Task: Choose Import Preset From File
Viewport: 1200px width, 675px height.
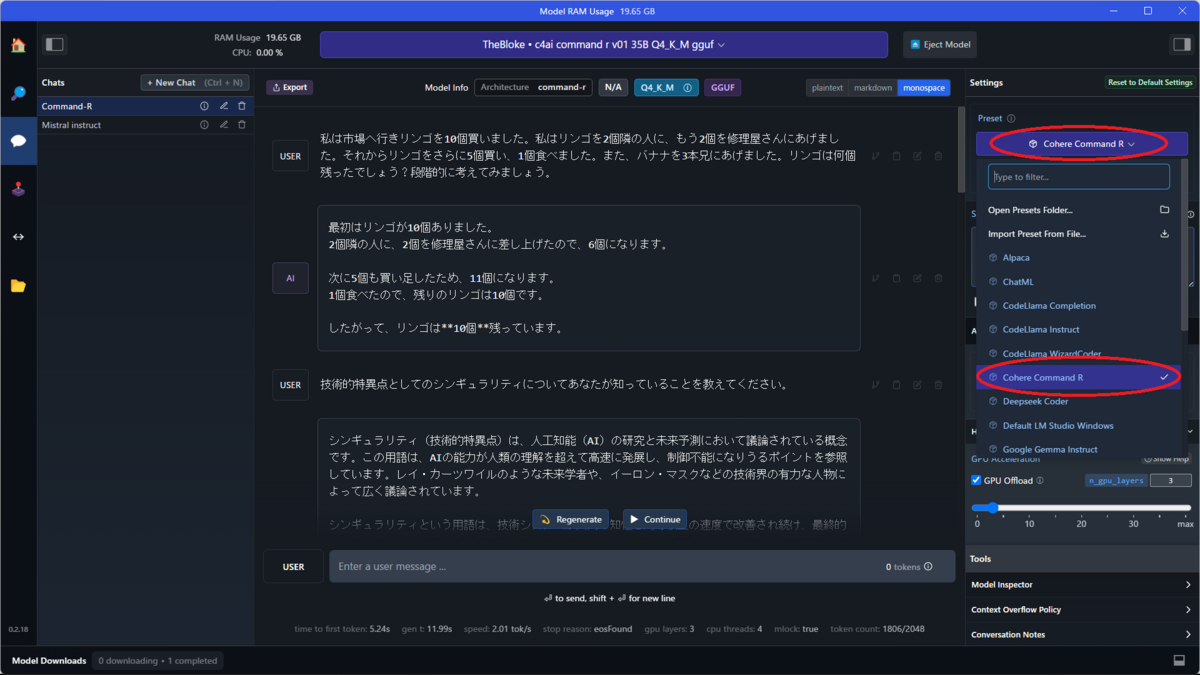Action: pos(1079,234)
